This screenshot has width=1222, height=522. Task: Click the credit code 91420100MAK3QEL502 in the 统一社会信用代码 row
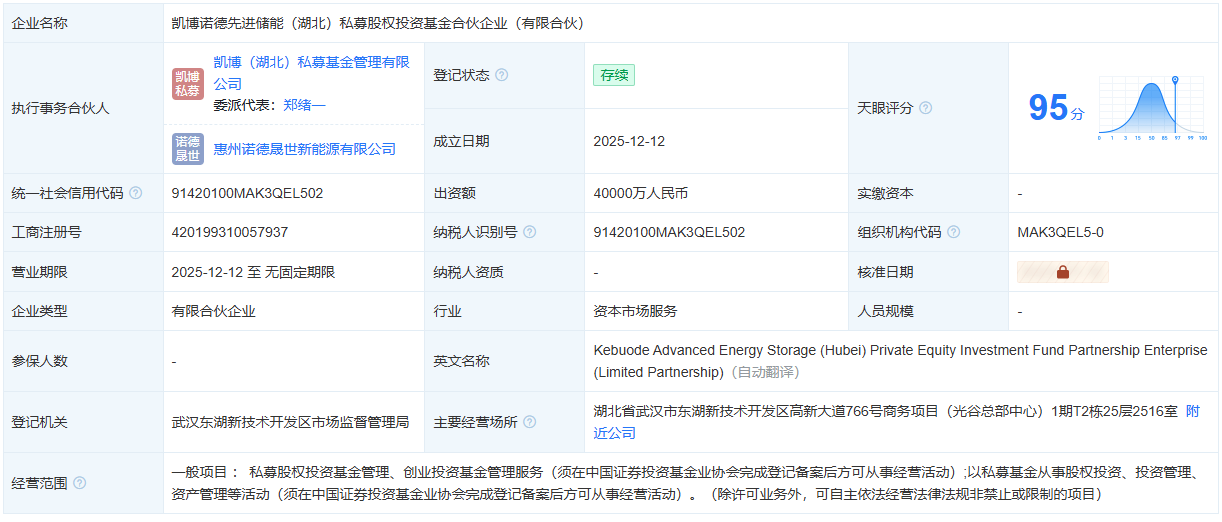pos(247,193)
